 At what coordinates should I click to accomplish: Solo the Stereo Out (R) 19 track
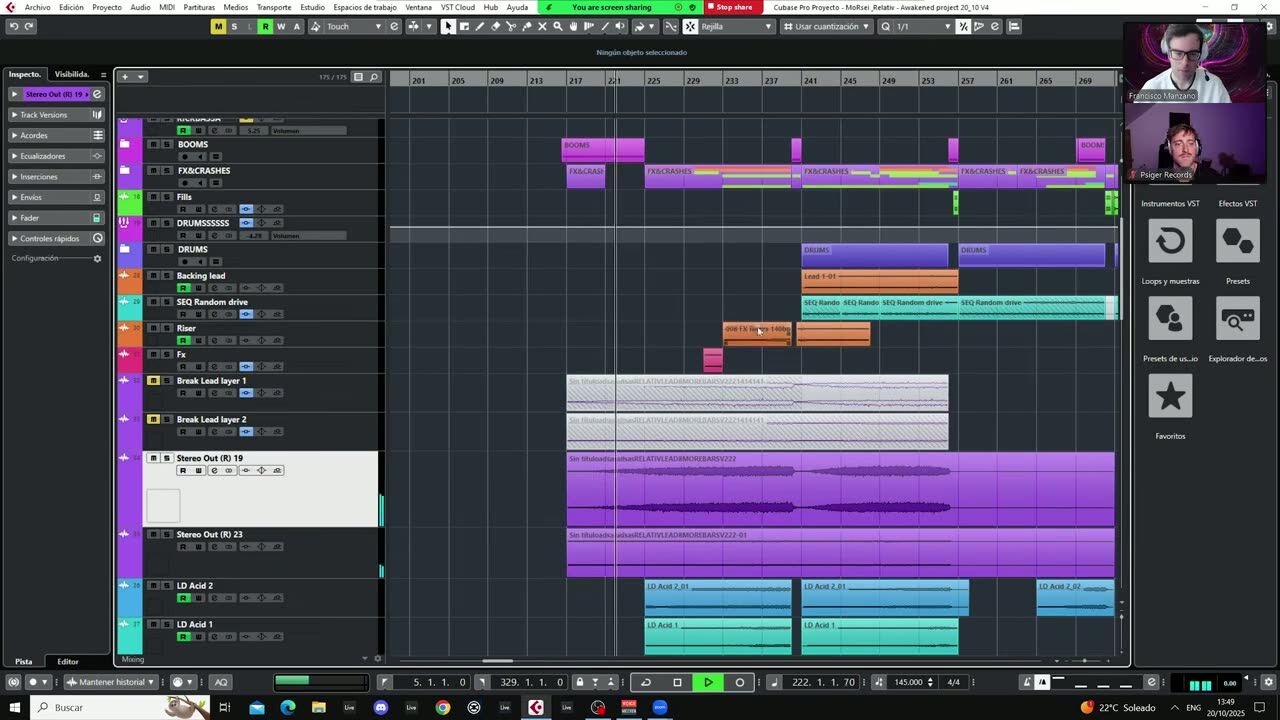166,458
